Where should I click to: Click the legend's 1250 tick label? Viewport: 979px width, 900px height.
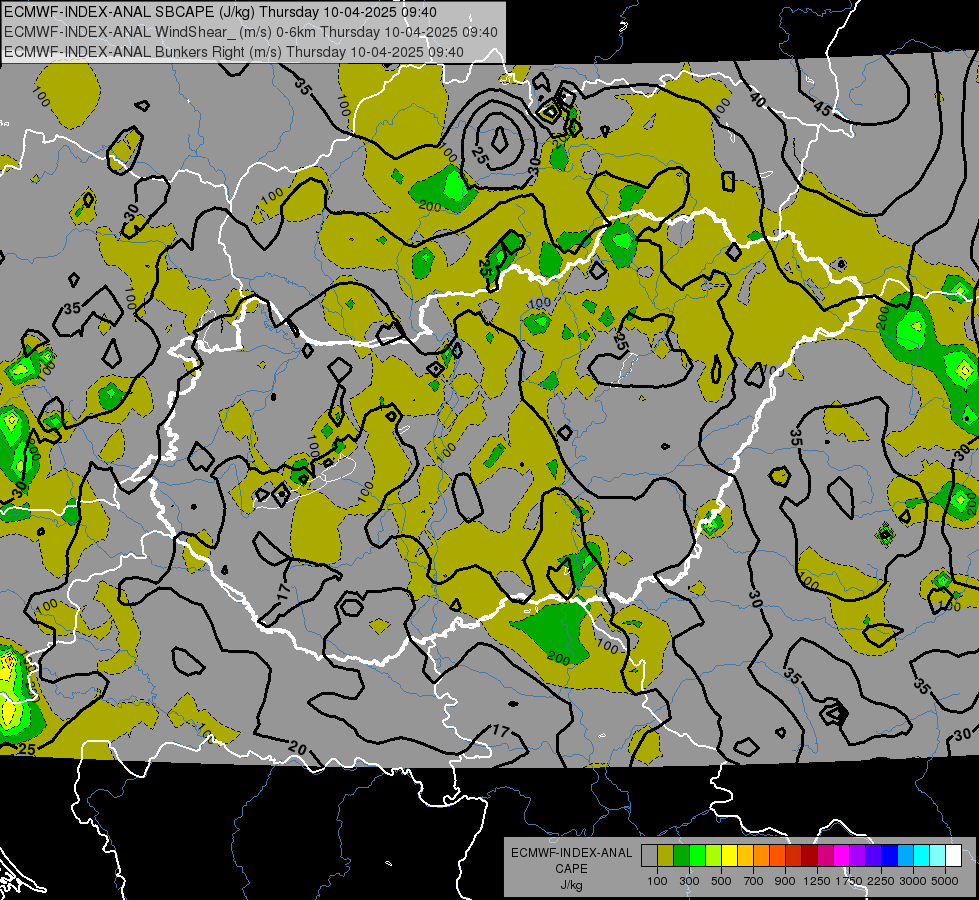(x=817, y=881)
